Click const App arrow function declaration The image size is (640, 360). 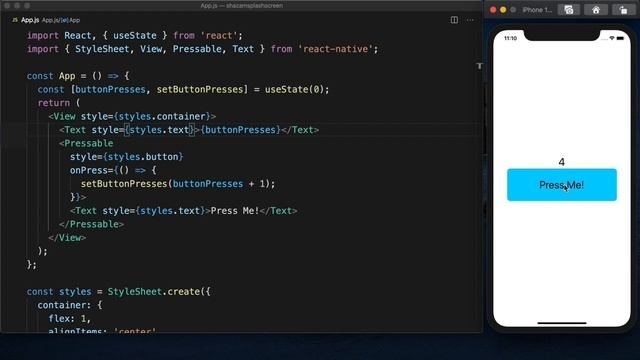click(78, 76)
